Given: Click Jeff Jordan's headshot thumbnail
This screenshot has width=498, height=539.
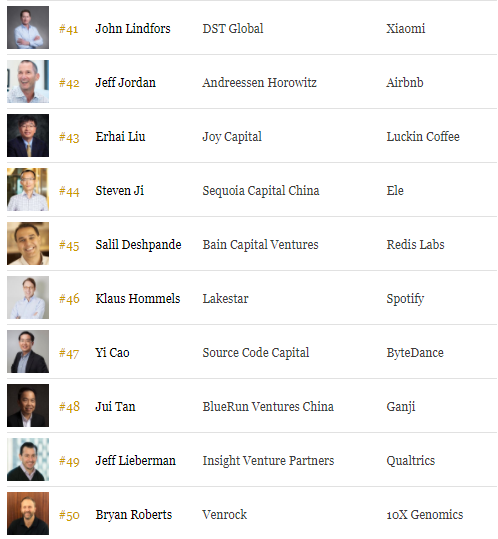Looking at the screenshot, I should [x=28, y=81].
